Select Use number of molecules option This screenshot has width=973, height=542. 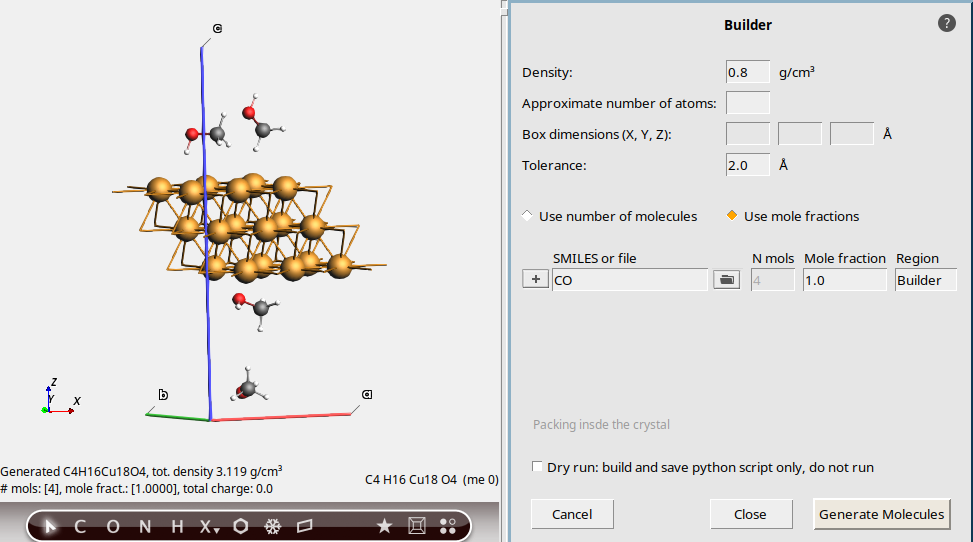tap(528, 216)
